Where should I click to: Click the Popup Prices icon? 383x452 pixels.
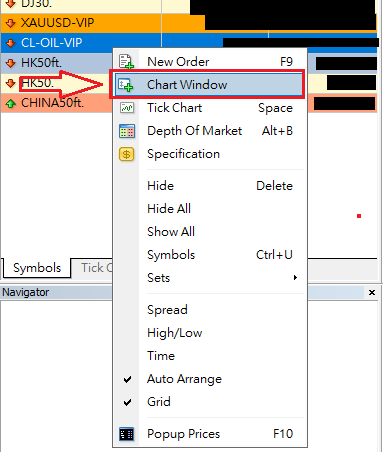[x=127, y=434]
